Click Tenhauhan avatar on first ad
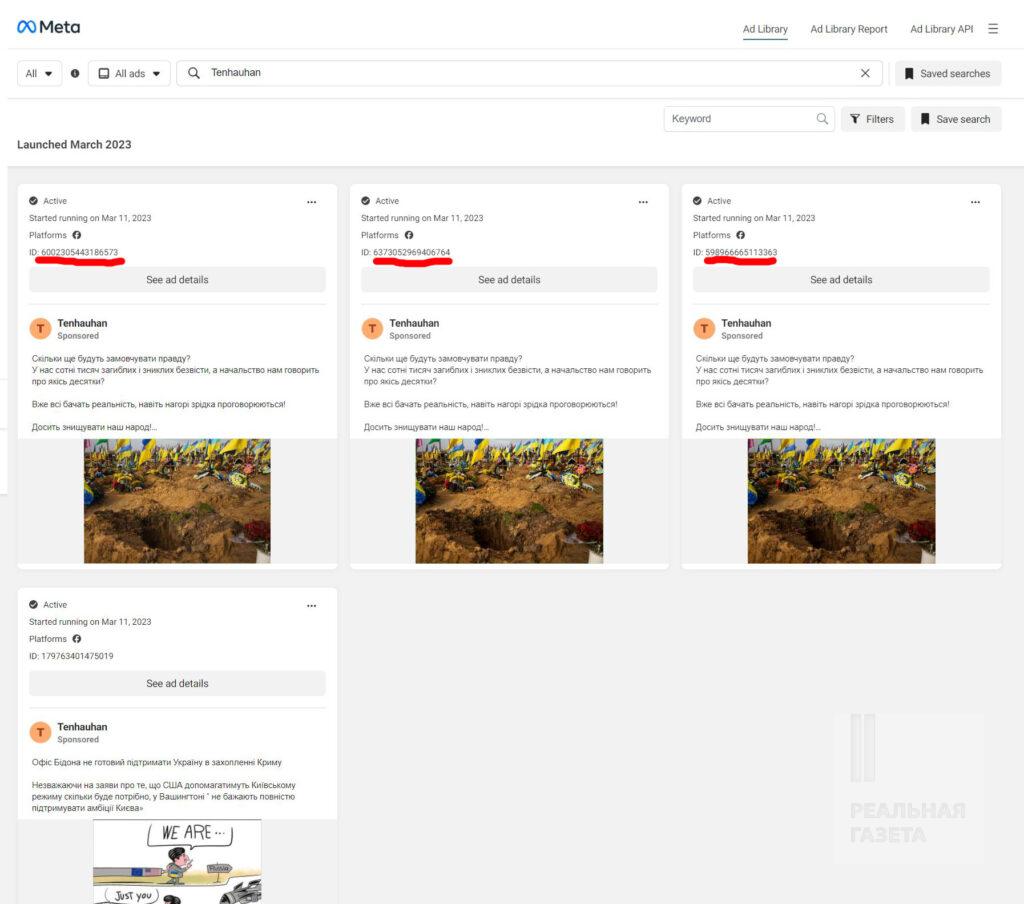1024x904 pixels. pos(40,329)
